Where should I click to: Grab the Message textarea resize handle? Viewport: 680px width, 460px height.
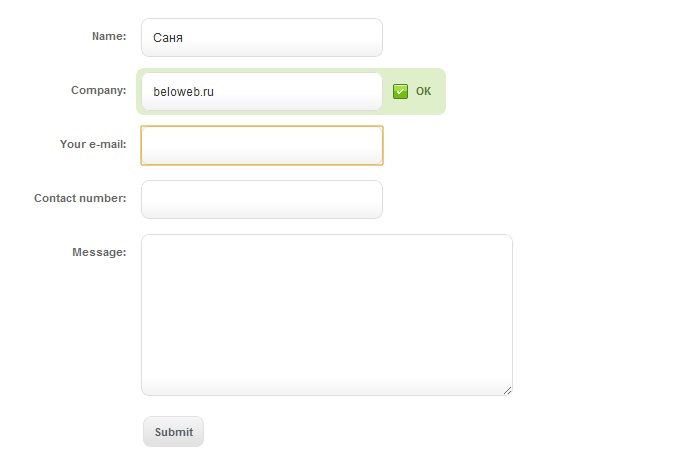507,390
